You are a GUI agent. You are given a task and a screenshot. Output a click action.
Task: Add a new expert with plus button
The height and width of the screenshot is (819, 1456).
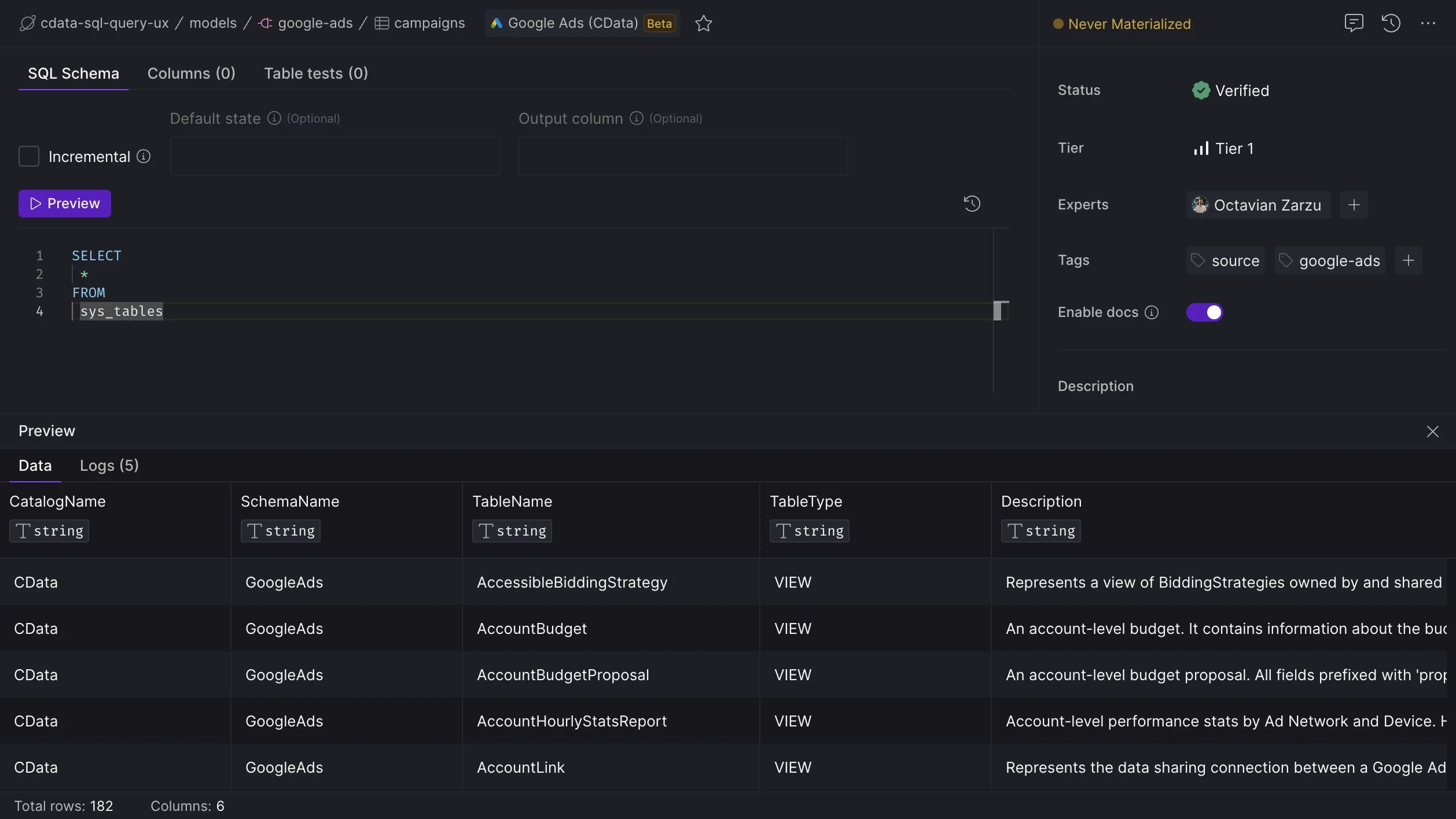[x=1354, y=205]
